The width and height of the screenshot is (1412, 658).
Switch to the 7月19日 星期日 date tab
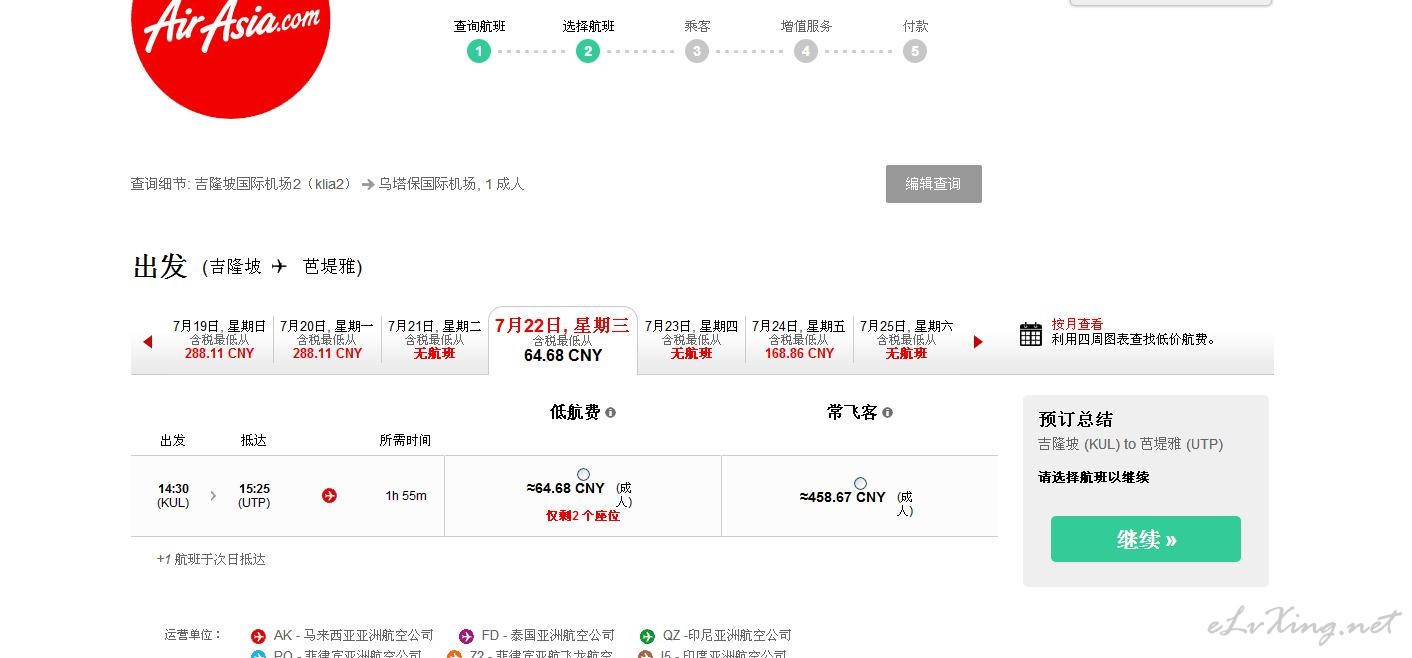click(x=220, y=340)
